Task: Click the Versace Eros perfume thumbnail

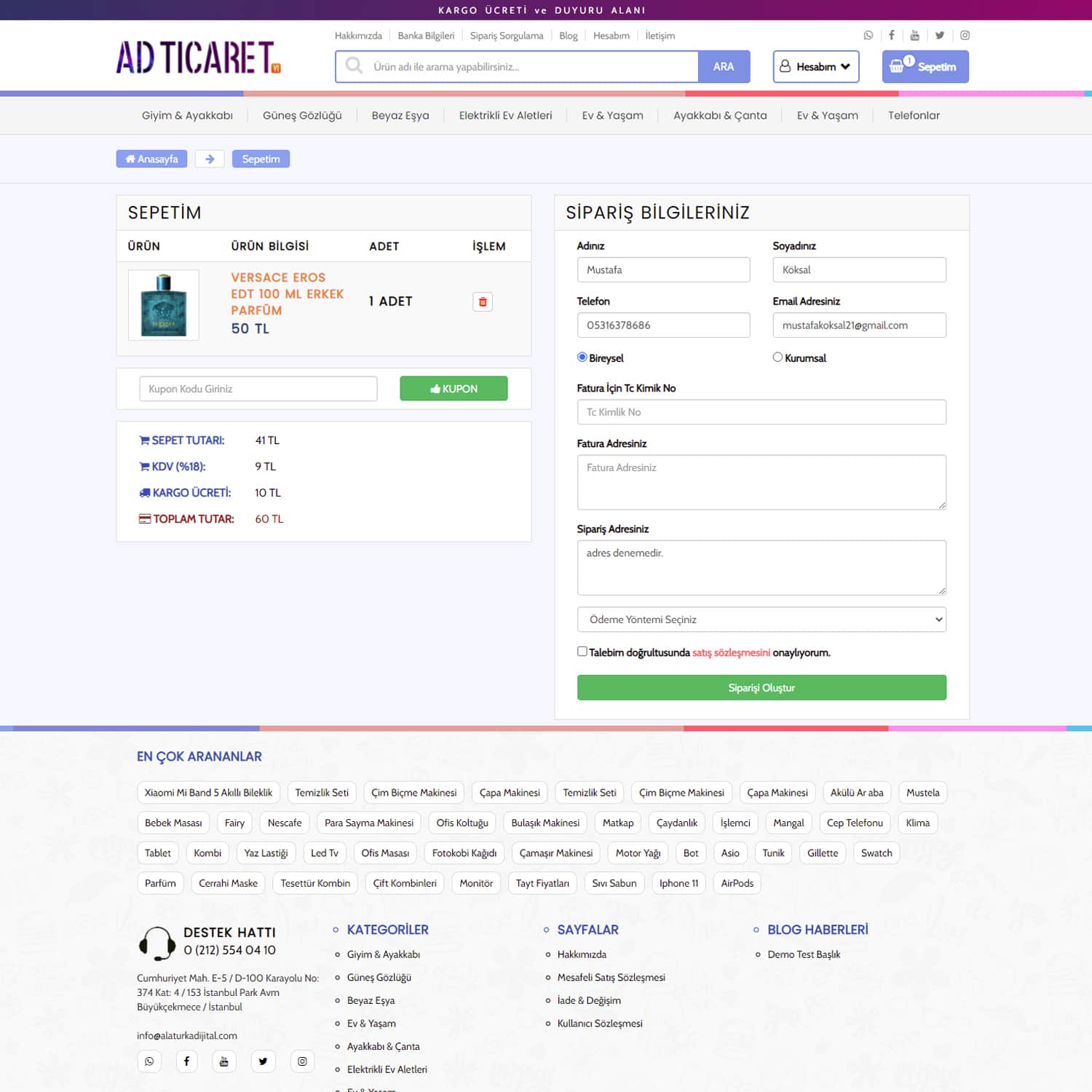Action: 164,305
